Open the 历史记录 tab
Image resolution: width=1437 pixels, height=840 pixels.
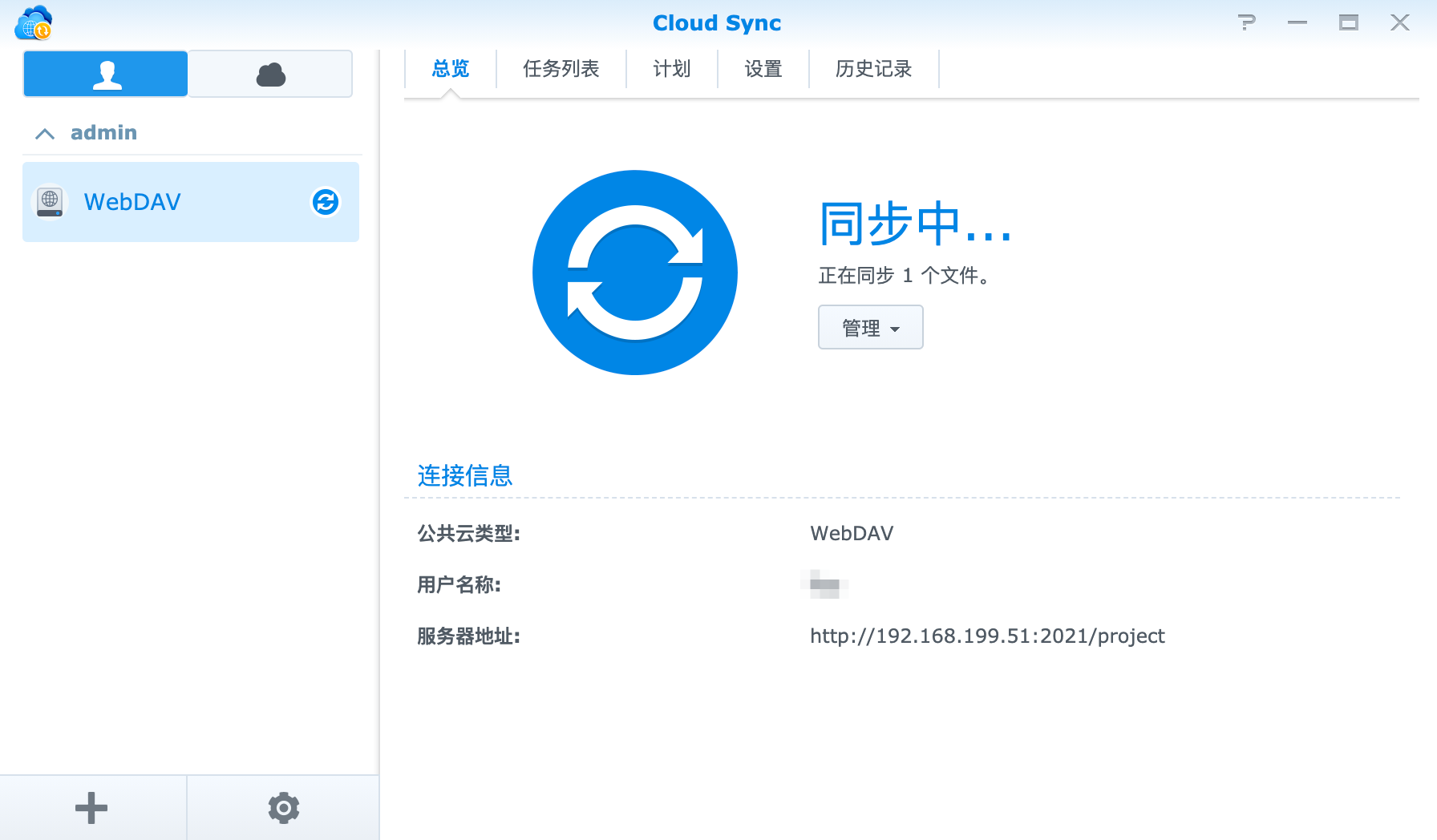coord(872,69)
